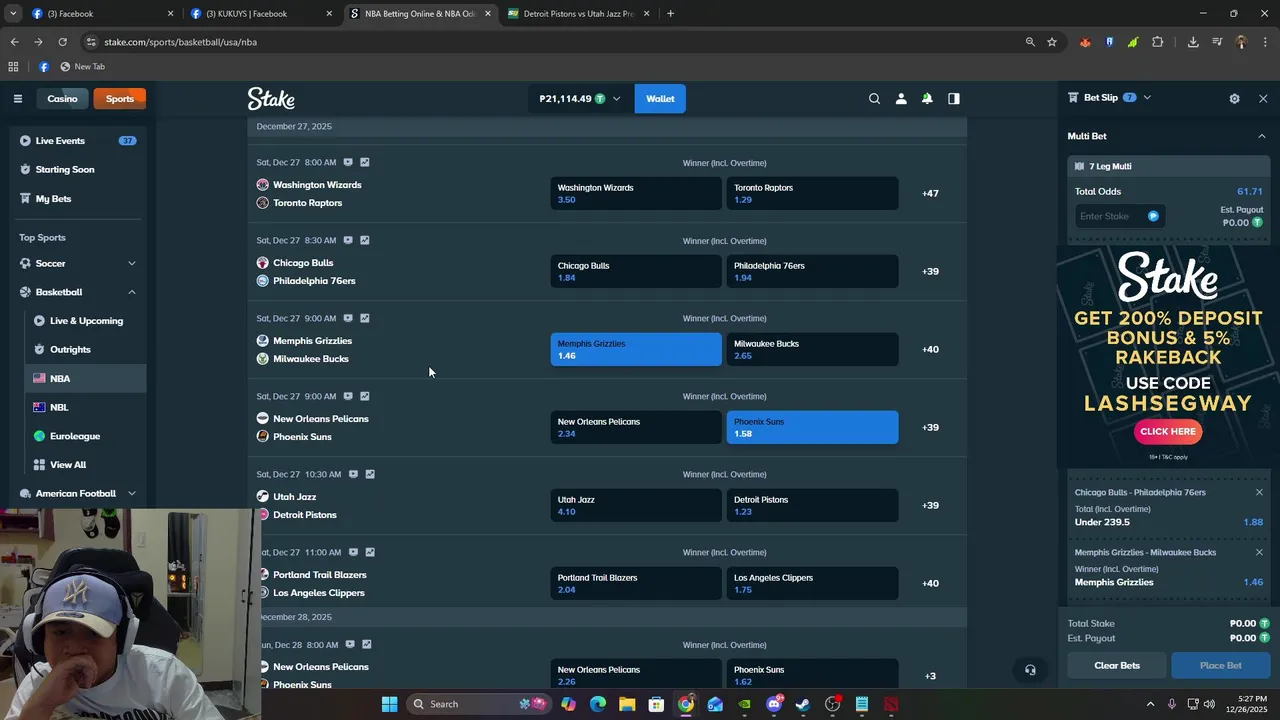
Task: Click the Stake logo
Action: point(271,98)
